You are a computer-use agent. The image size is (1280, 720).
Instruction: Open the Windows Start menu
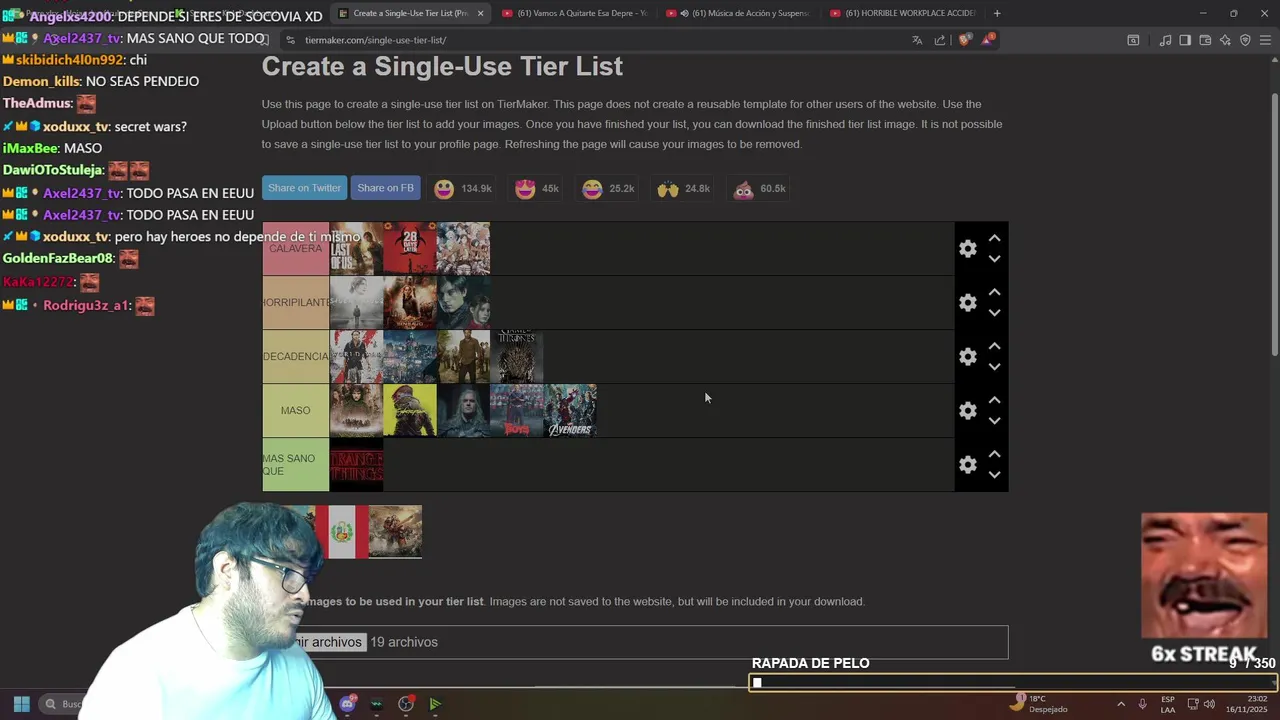(x=21, y=704)
